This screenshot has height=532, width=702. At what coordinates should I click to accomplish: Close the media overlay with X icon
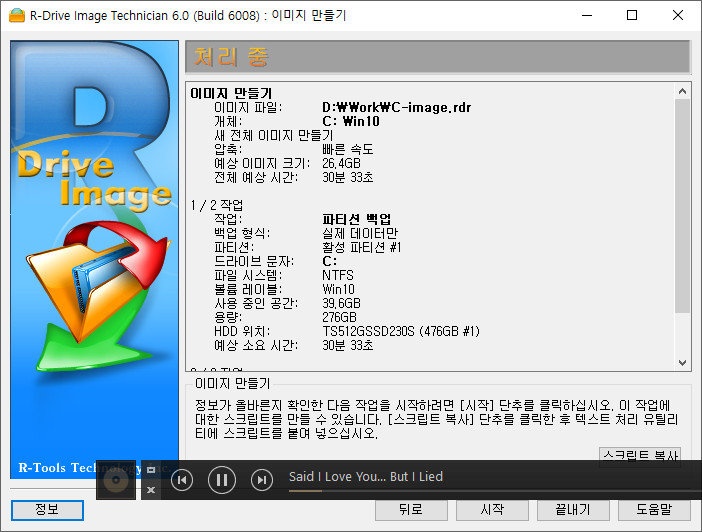[151, 490]
